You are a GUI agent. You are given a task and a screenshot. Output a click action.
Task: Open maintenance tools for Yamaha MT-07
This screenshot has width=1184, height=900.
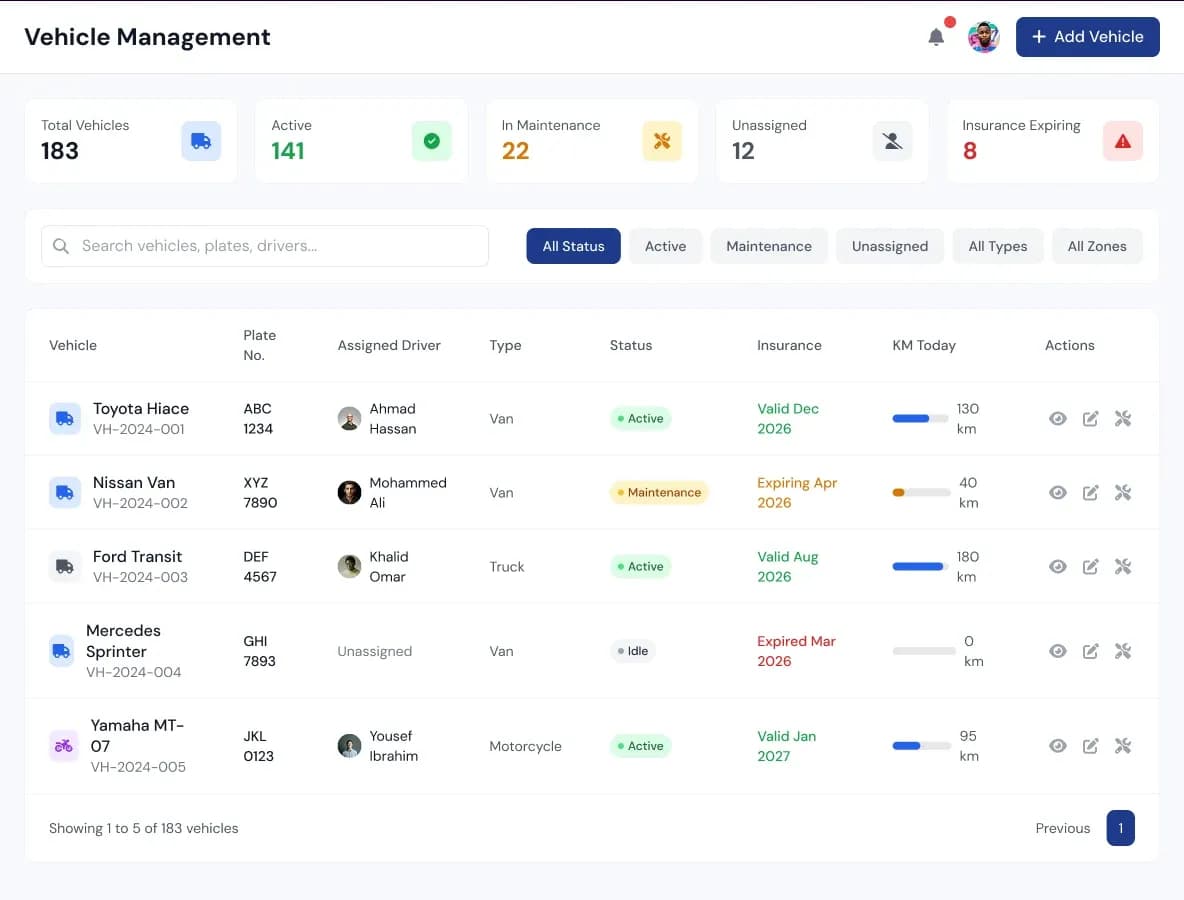point(1122,746)
